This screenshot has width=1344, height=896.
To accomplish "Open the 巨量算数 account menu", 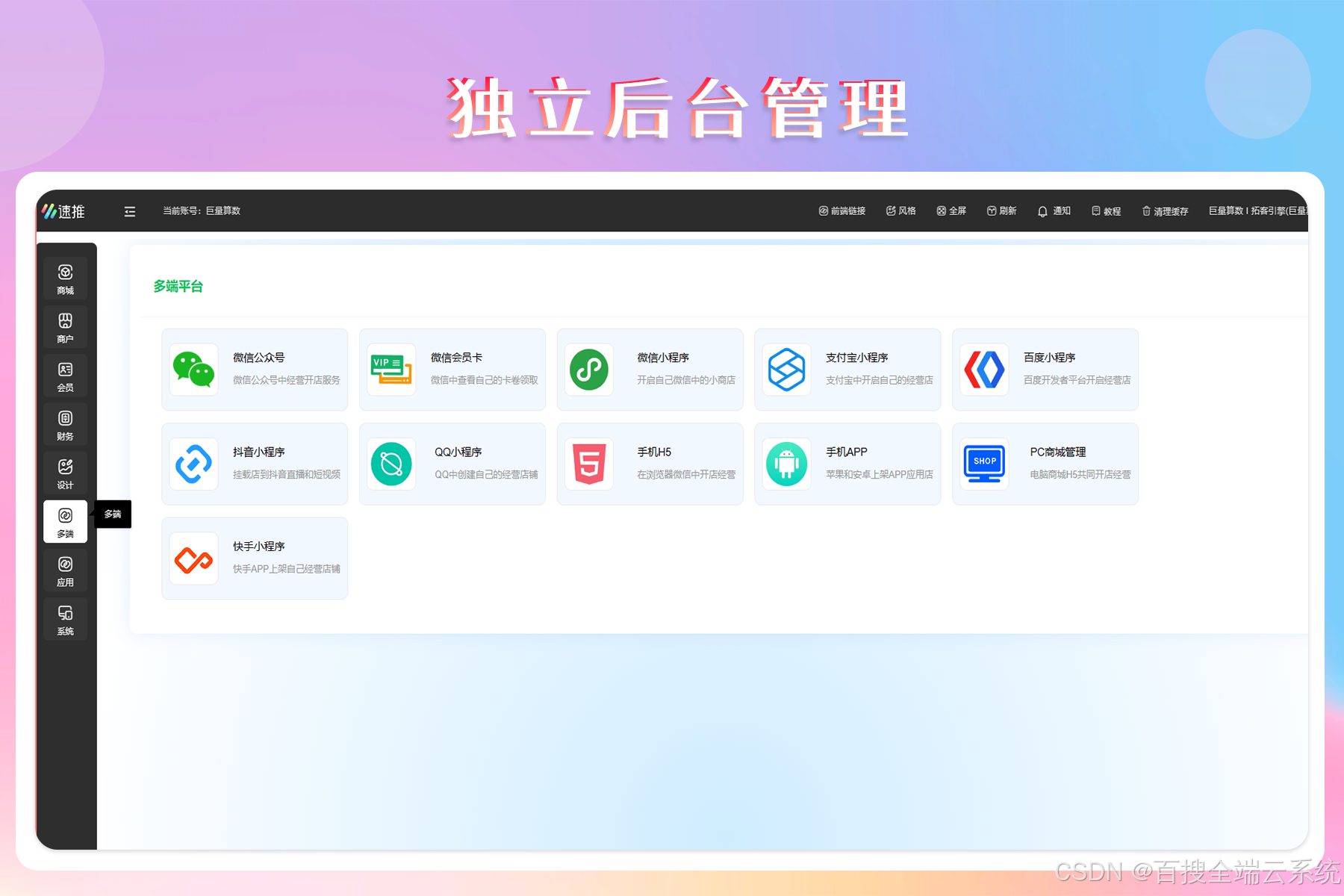I will click(x=1258, y=211).
